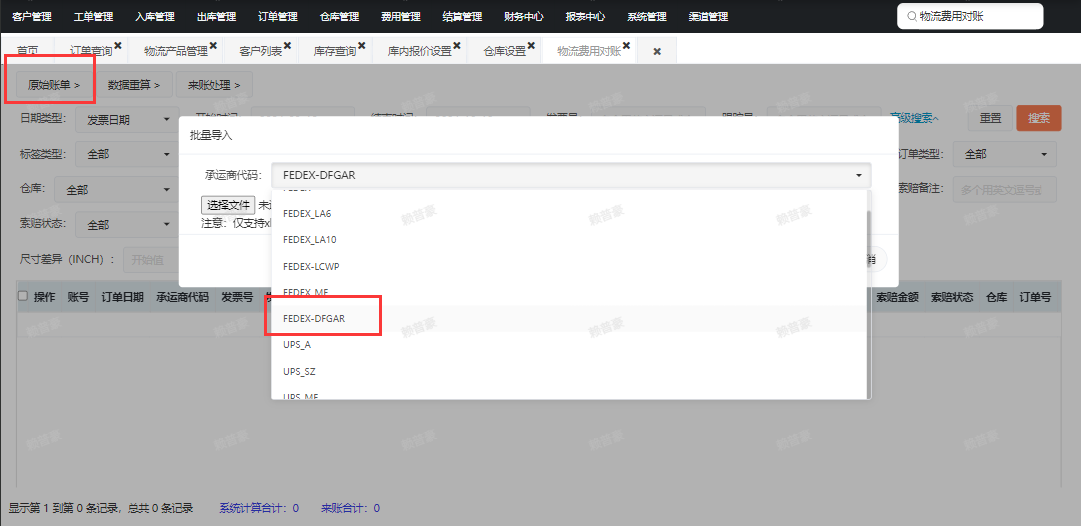Close the 客户列表 tab
Image resolution: width=1081 pixels, height=526 pixels.
(x=287, y=45)
